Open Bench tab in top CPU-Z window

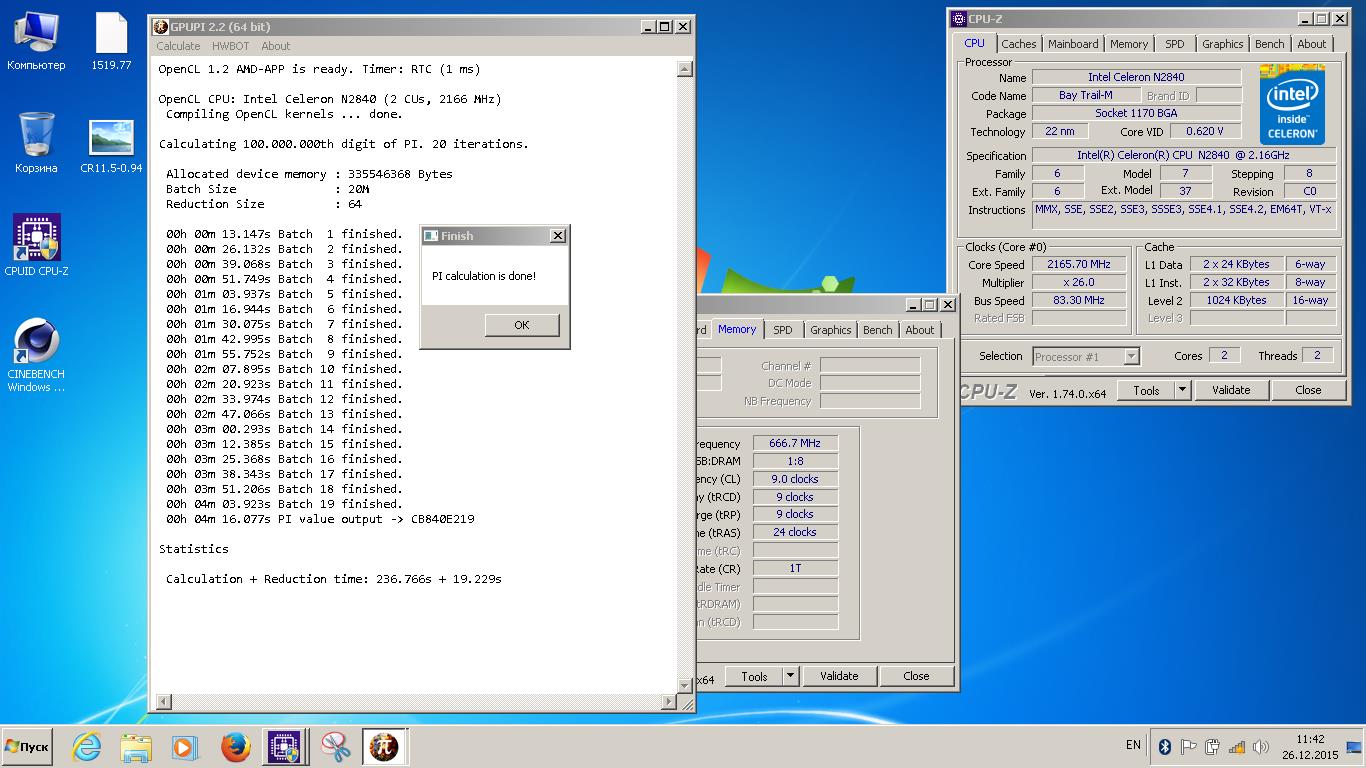(x=1270, y=44)
